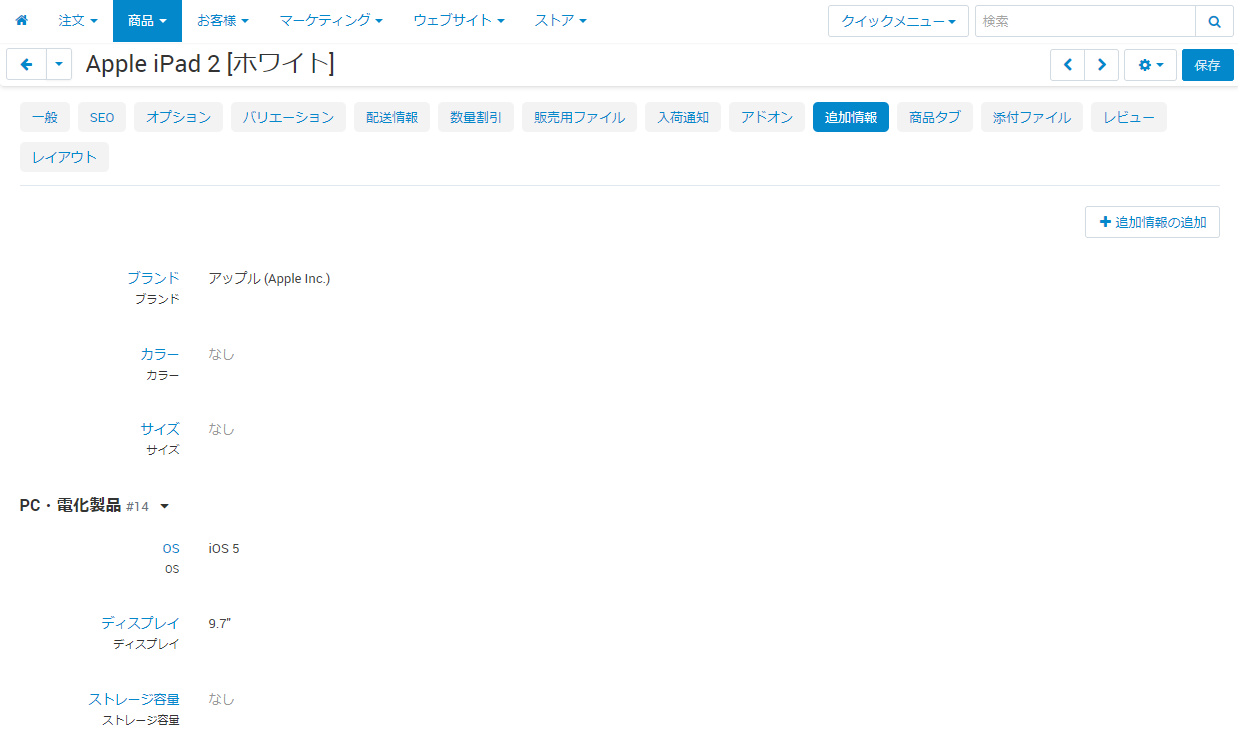
Task: Open the ストレージ容量 feature link
Action: point(134,699)
